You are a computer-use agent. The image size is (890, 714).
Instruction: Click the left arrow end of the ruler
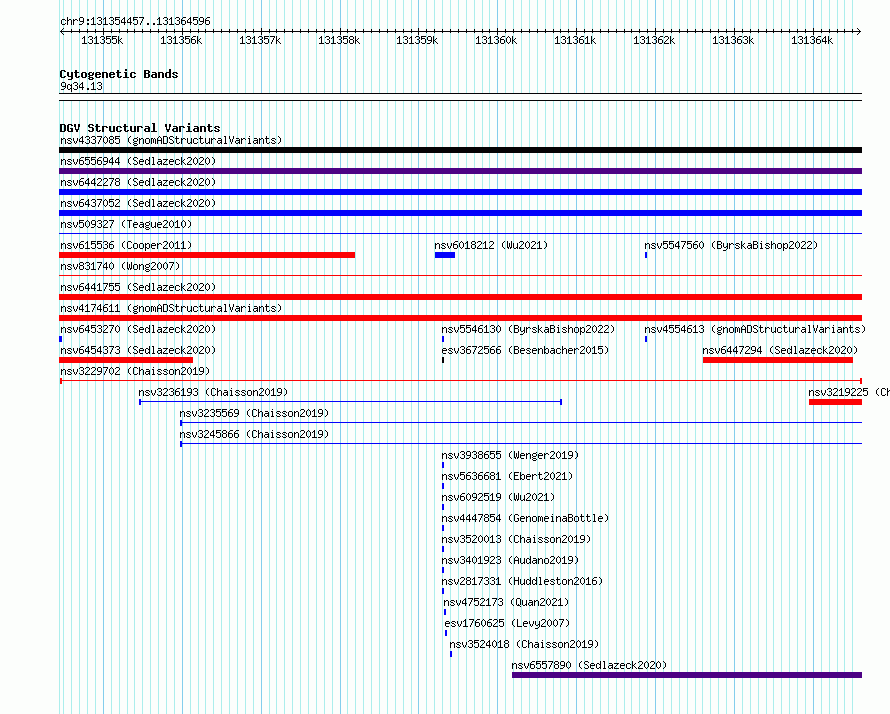point(62,31)
